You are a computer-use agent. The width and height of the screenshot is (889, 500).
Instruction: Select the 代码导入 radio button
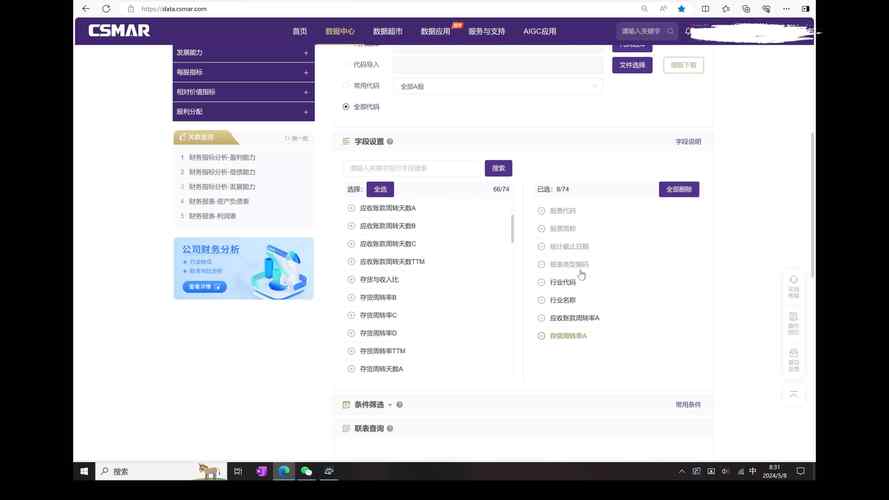tap(346, 65)
